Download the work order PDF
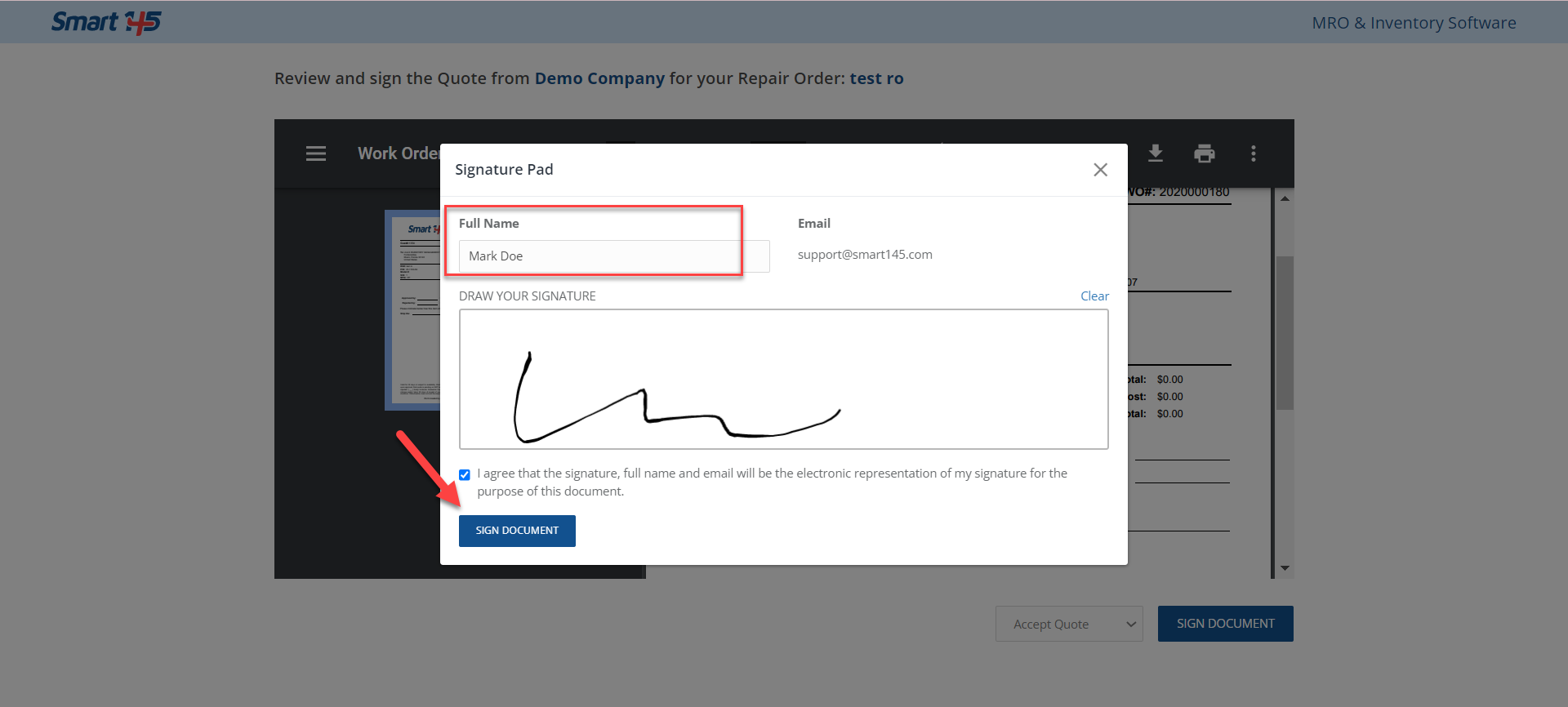Screen dimensions: 1568x707 point(1156,153)
